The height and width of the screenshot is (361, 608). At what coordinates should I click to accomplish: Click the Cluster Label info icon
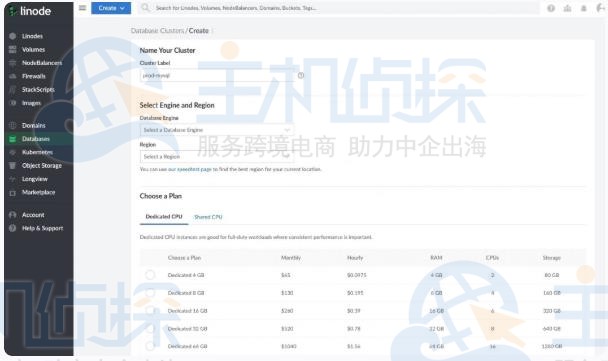pyautogui.click(x=301, y=75)
